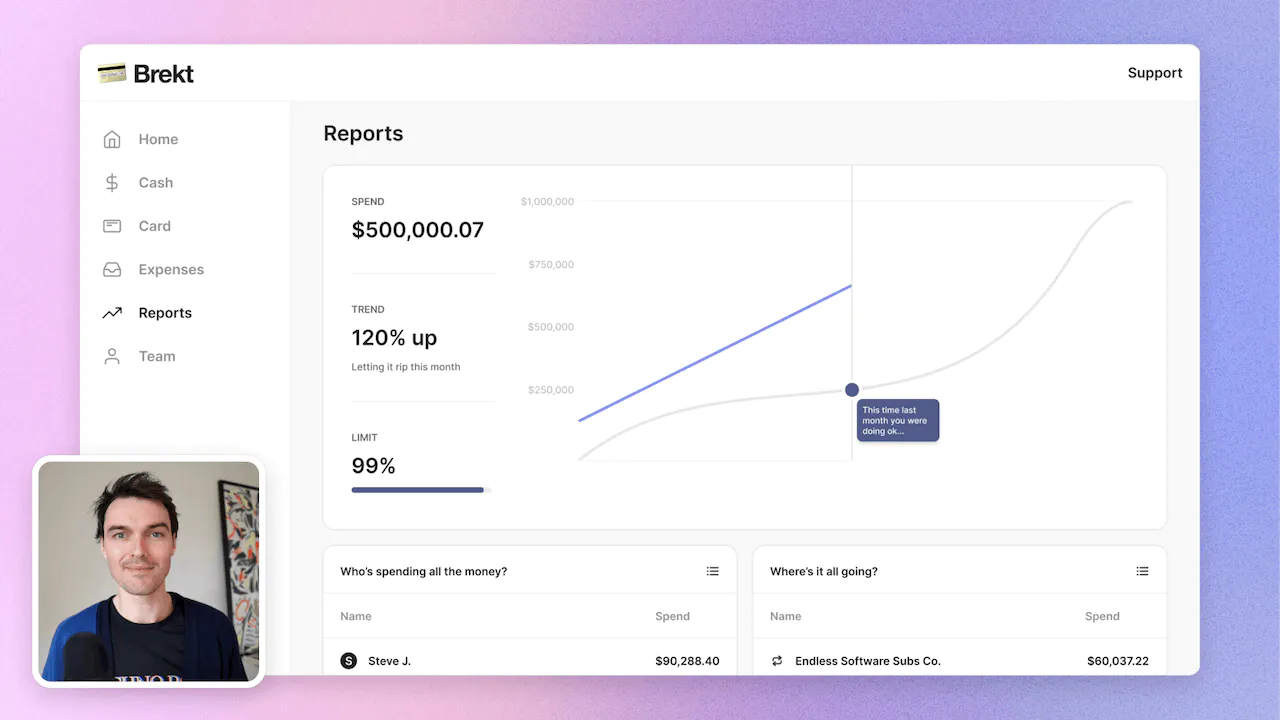Click "Letting it rip this month" text
Viewport: 1280px width, 720px height.
[x=406, y=367]
